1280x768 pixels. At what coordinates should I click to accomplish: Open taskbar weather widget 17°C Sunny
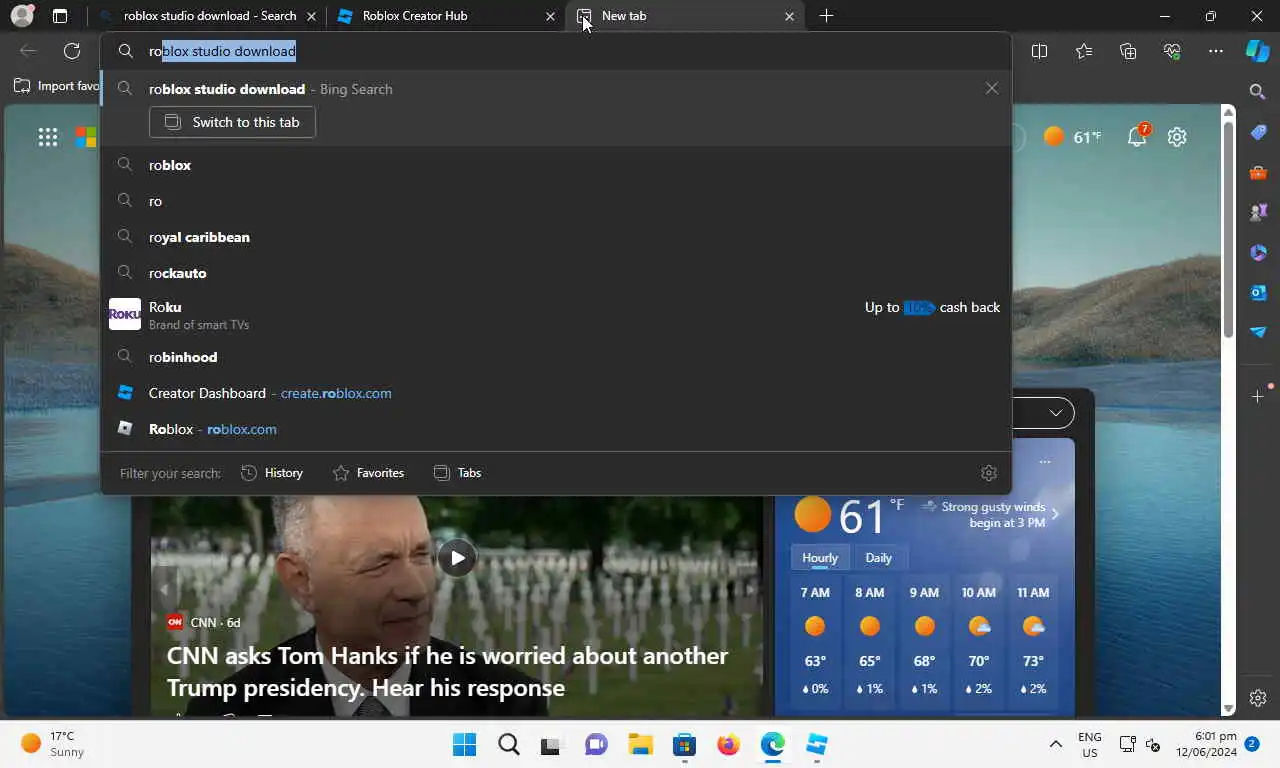53,744
